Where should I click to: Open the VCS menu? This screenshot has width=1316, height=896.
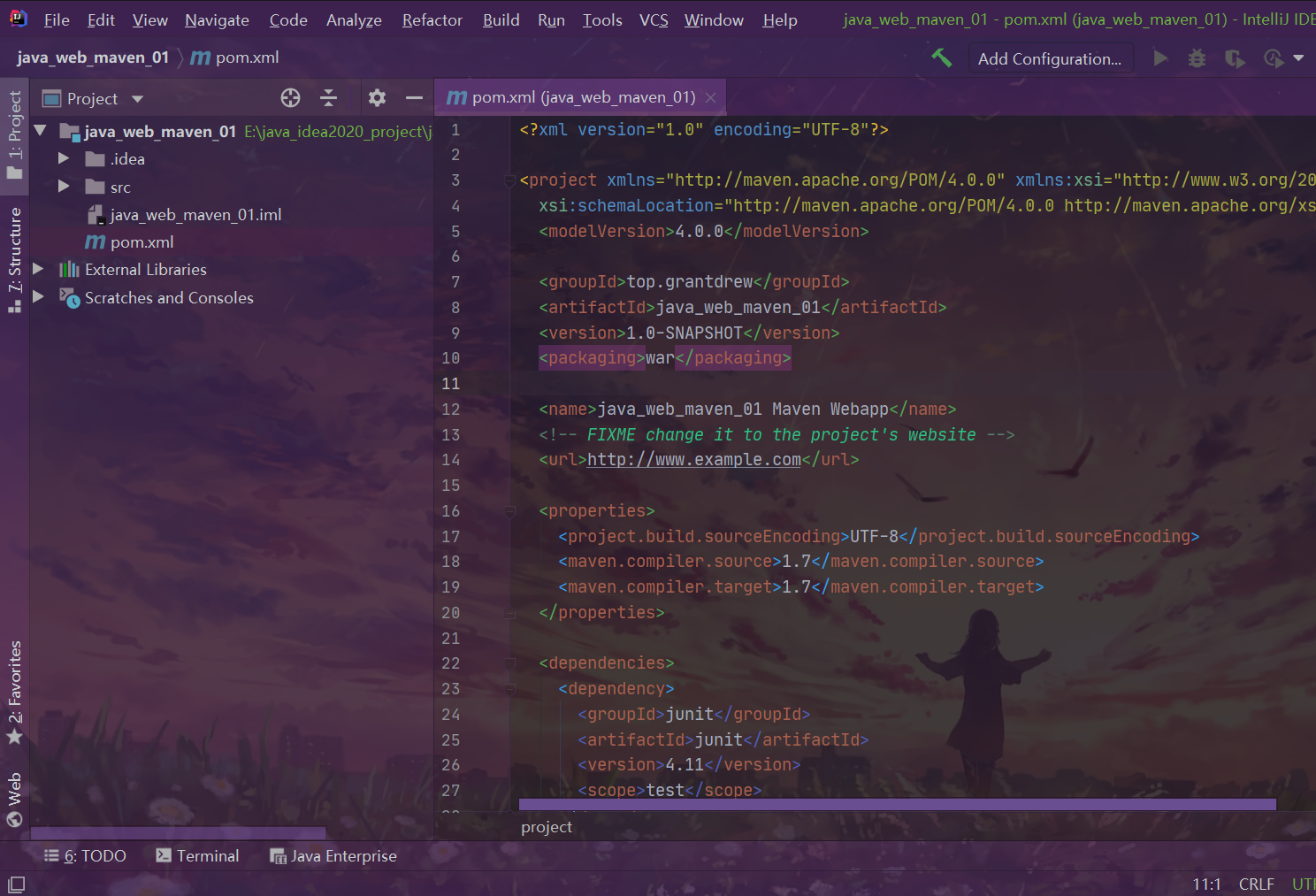coord(654,19)
